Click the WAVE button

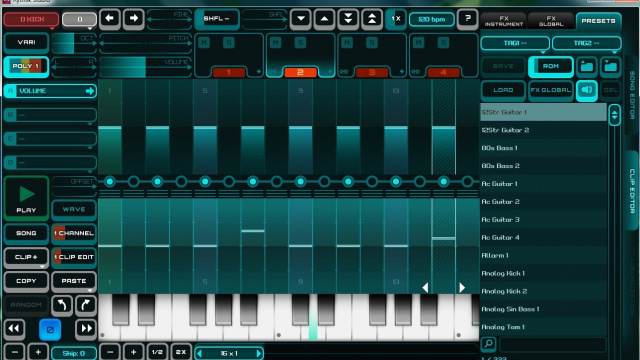coord(74,209)
